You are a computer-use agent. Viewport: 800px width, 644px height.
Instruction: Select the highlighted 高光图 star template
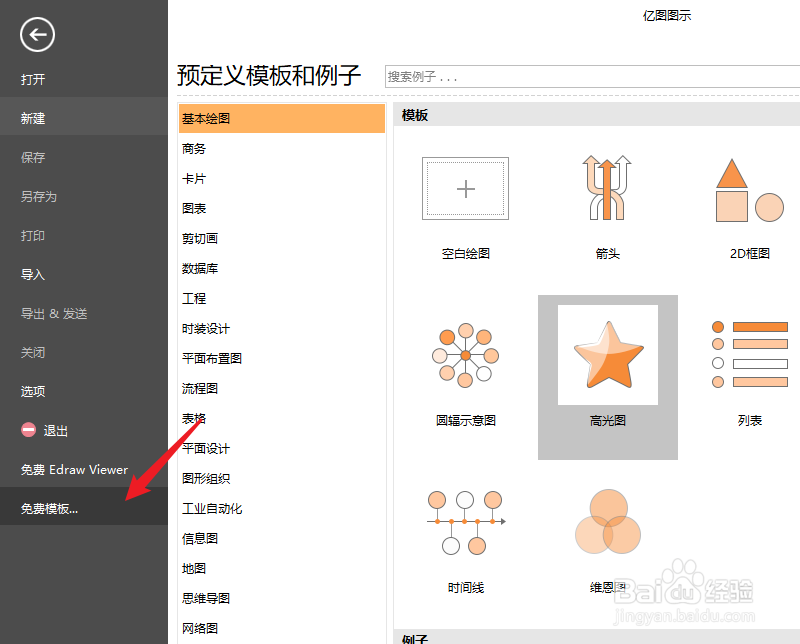[608, 355]
